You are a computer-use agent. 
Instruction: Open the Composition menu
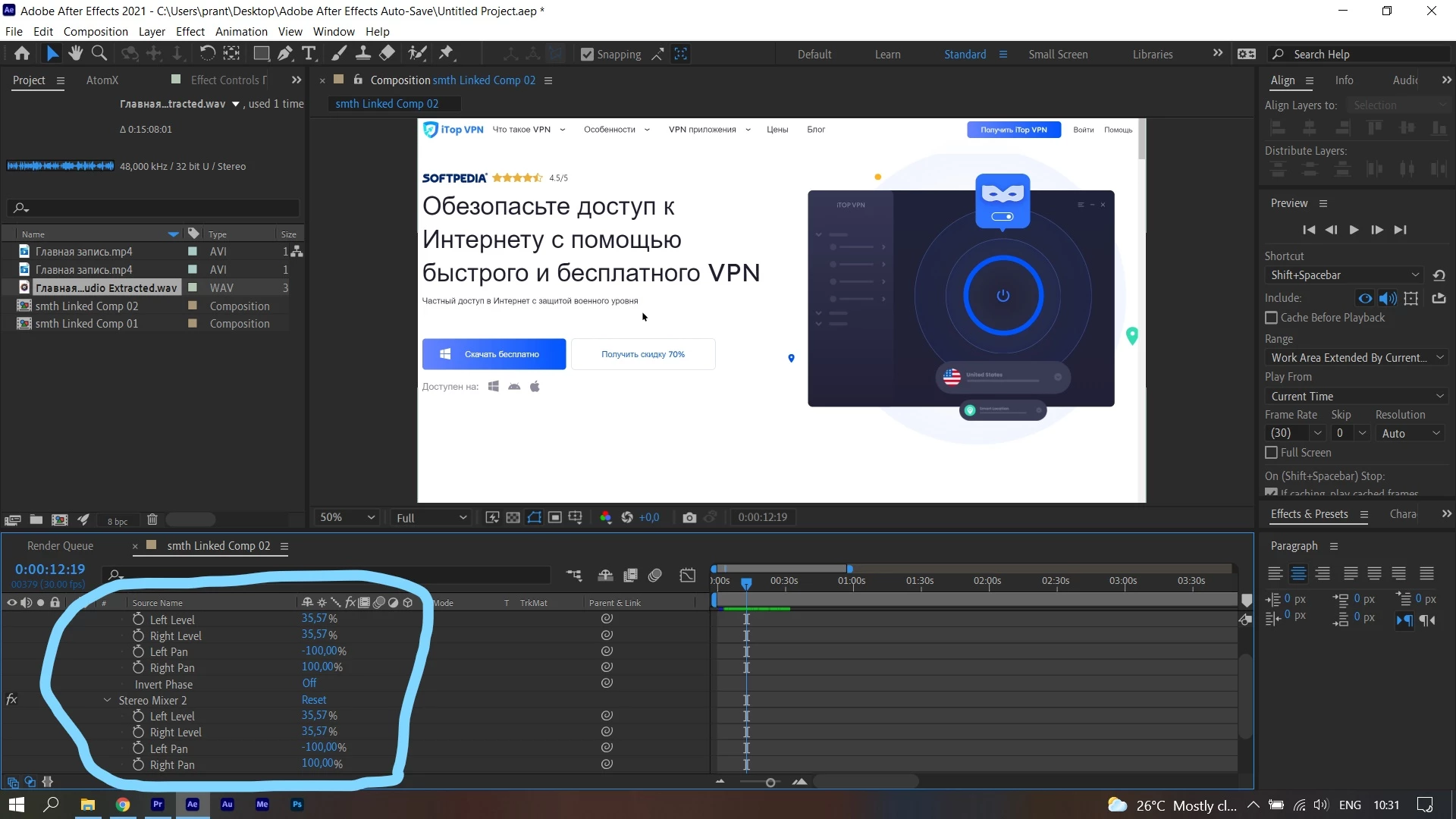[x=96, y=32]
